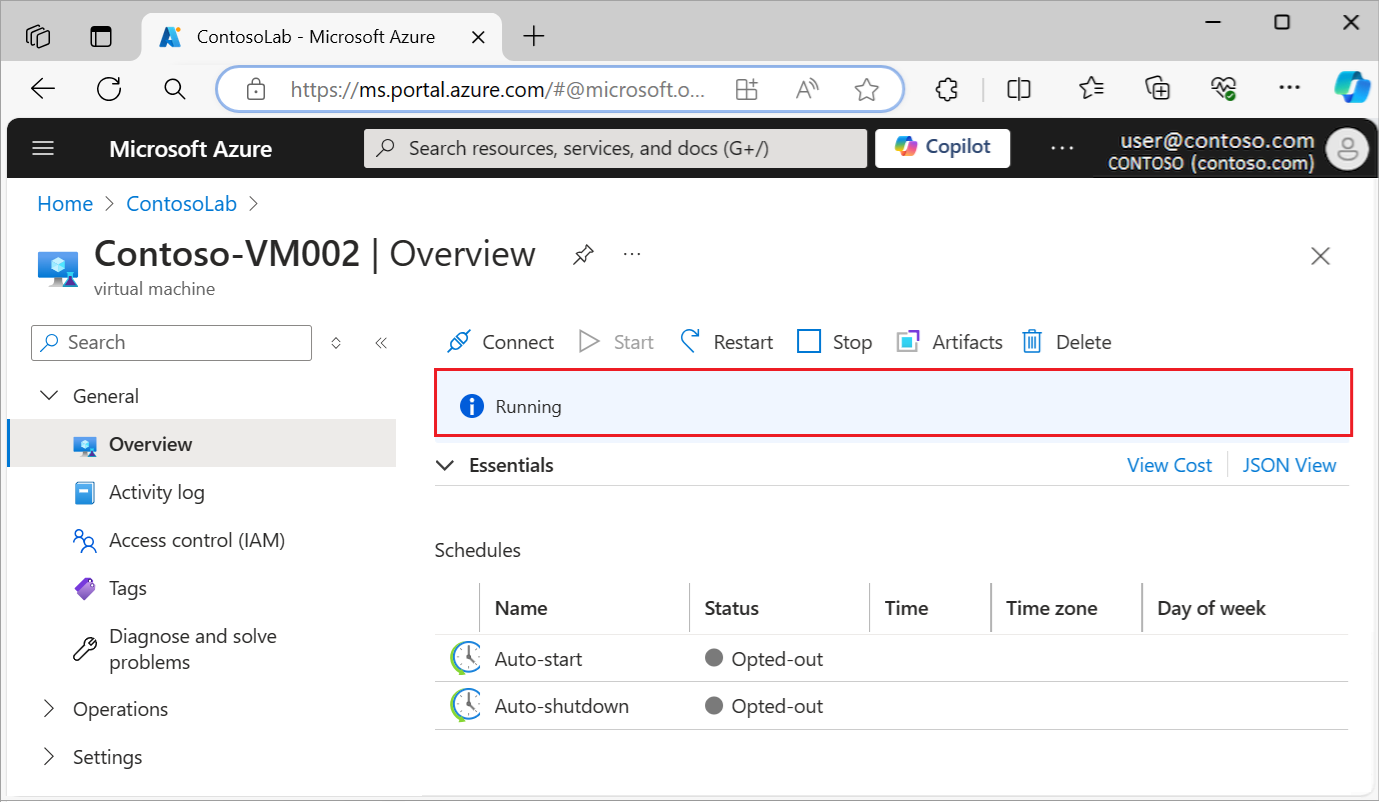The height and width of the screenshot is (802, 1379).
Task: Click the Auto-start clock icon
Action: click(x=465, y=659)
